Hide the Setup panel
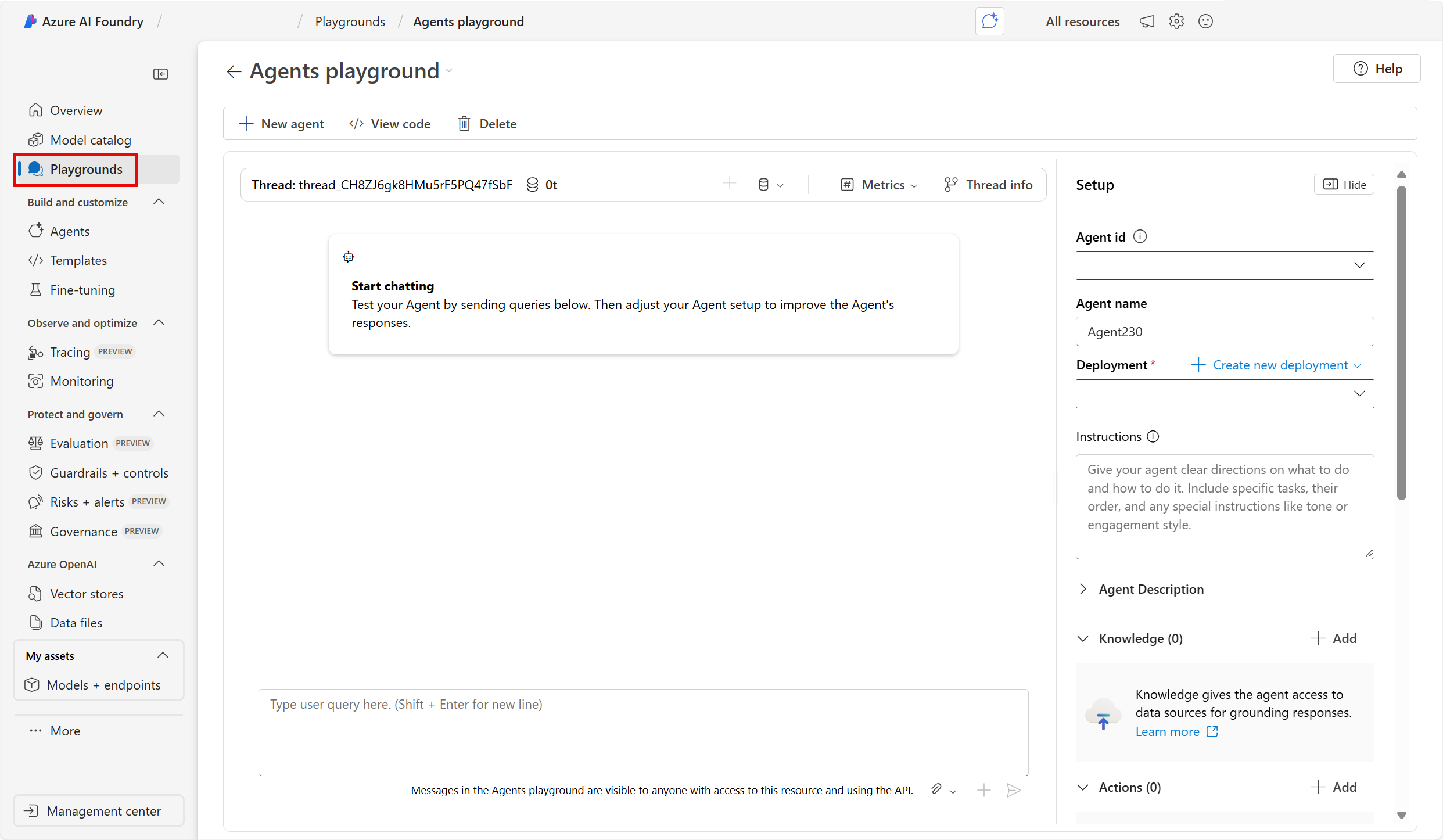 [1344, 184]
